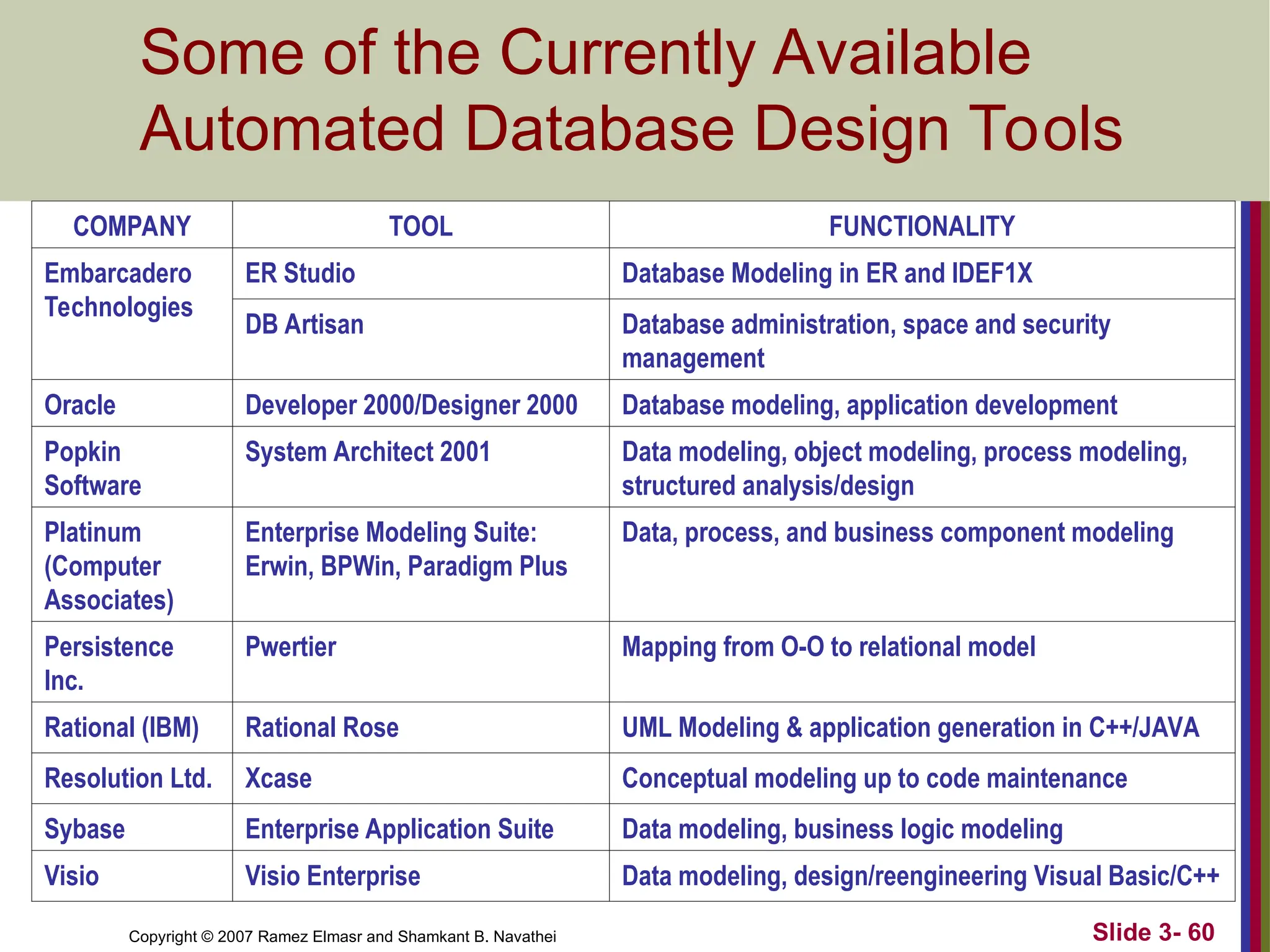1270x952 pixels.
Task: Click 'Developer 2000/Designer 2000' cell
Action: (421, 403)
